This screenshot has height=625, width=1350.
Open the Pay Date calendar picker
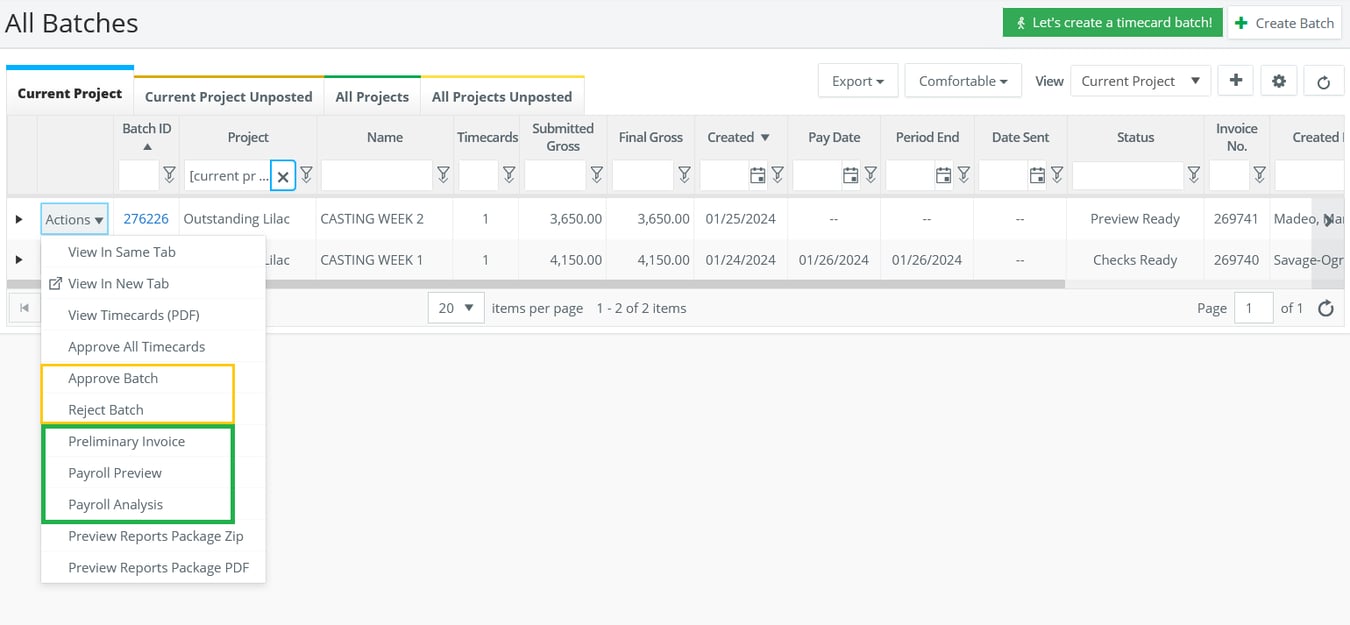coord(850,176)
